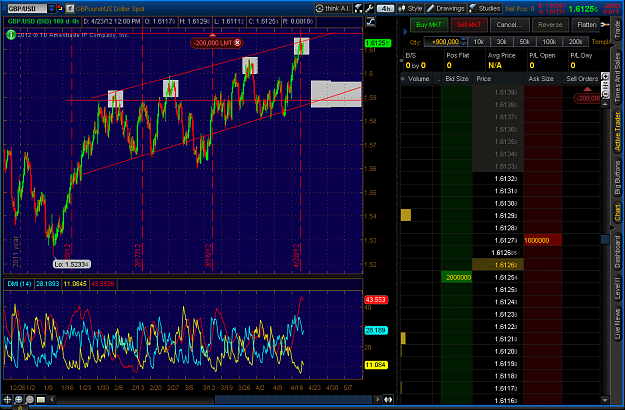Switch to the Level II side tab
The image size is (625, 410).
point(617,288)
